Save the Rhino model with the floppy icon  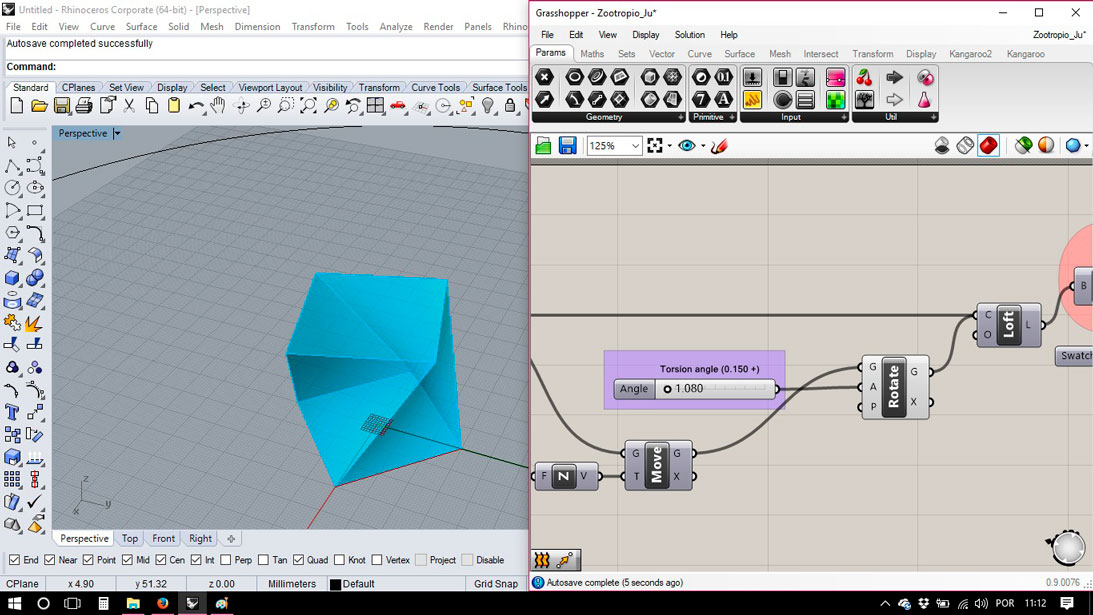point(61,106)
